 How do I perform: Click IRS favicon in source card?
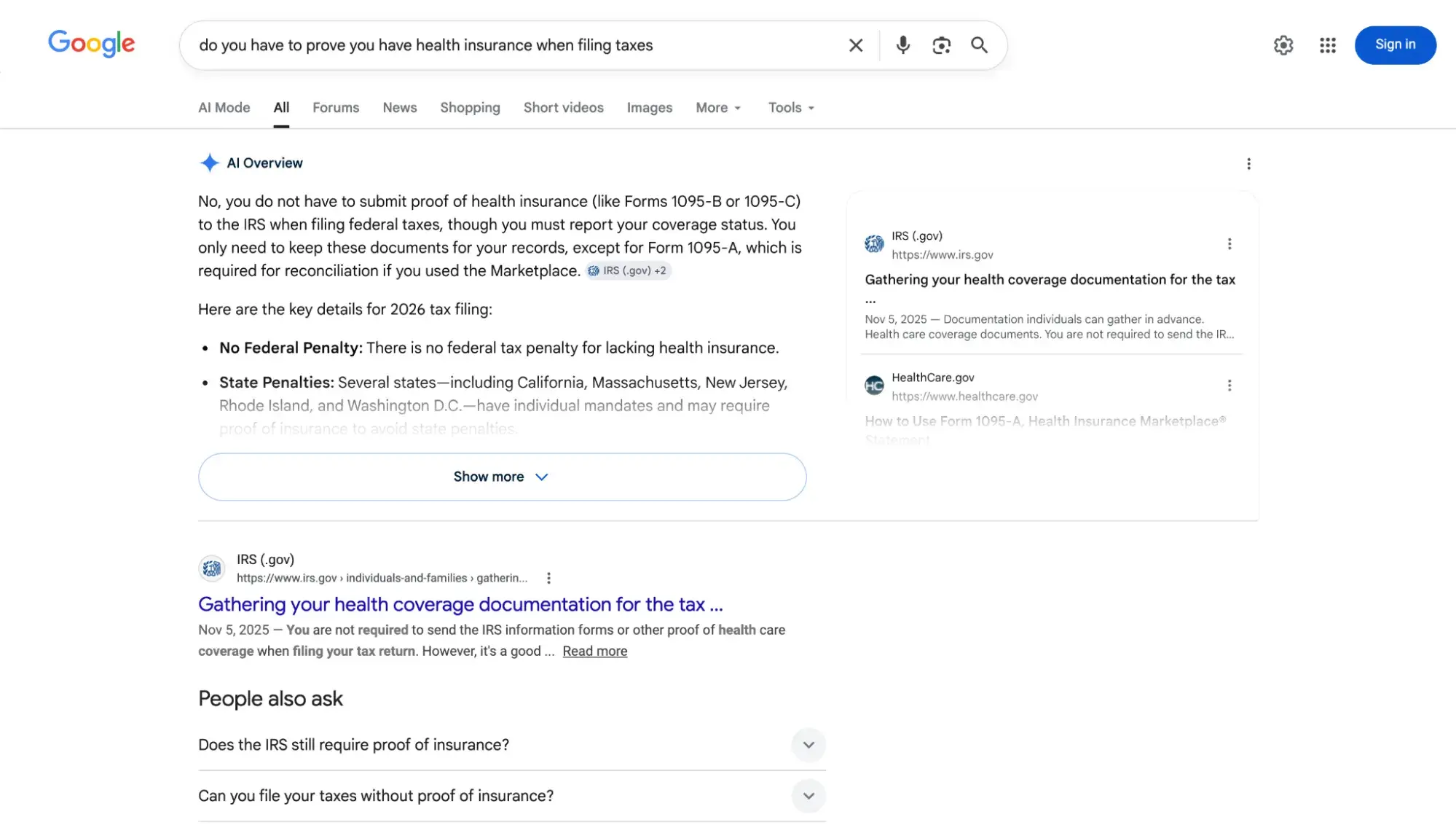(874, 244)
